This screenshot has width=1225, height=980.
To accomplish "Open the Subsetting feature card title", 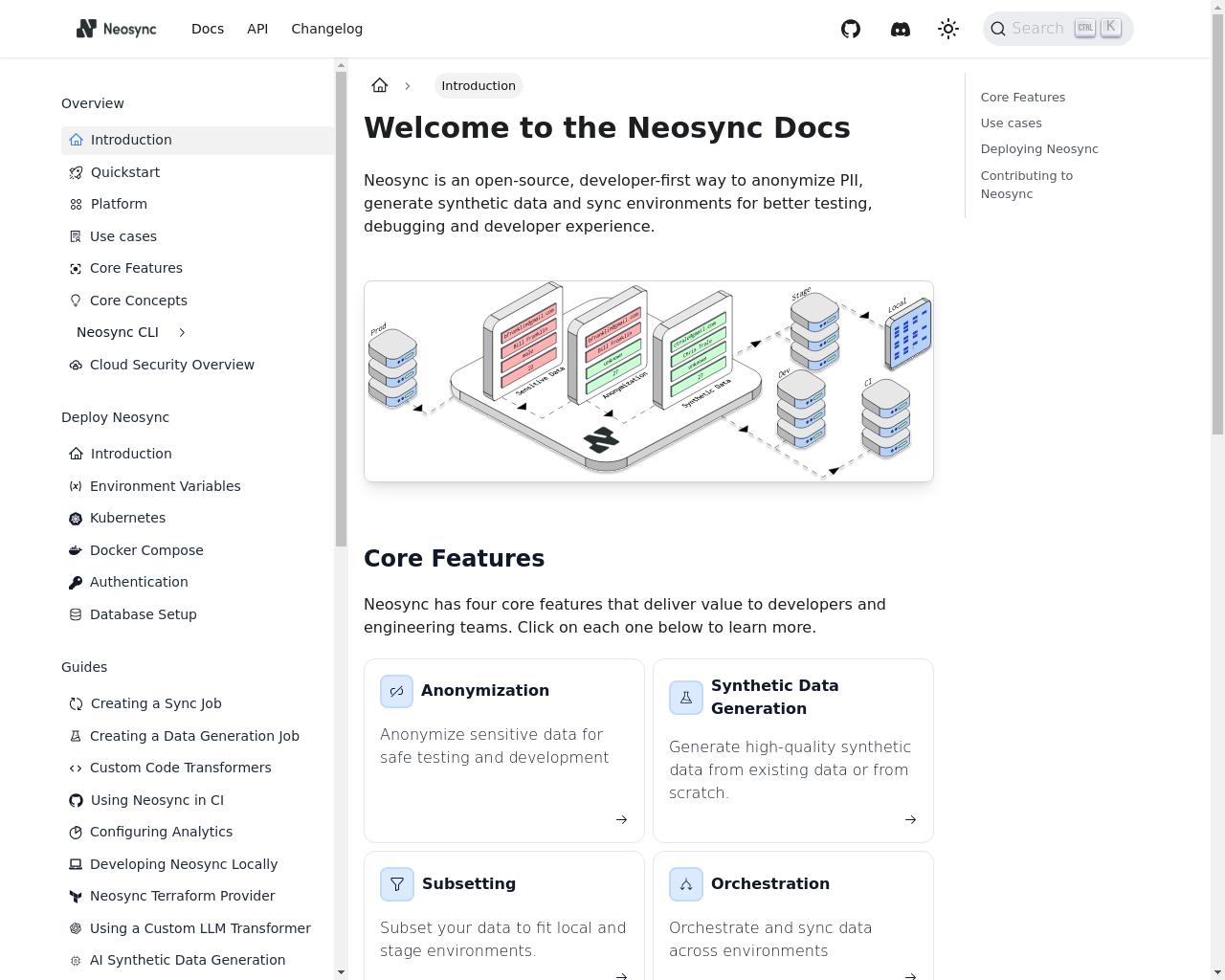I will [x=469, y=884].
